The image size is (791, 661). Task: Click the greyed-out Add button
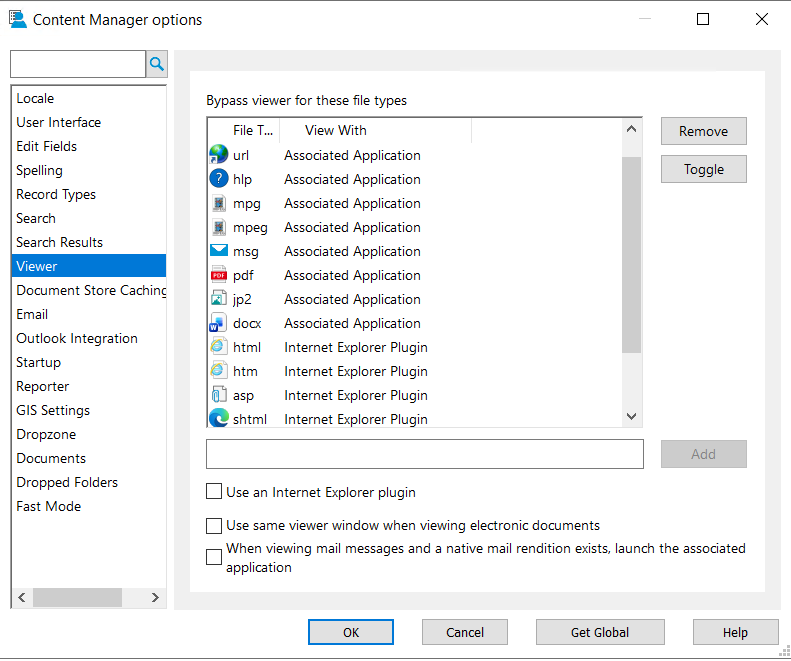tap(703, 454)
